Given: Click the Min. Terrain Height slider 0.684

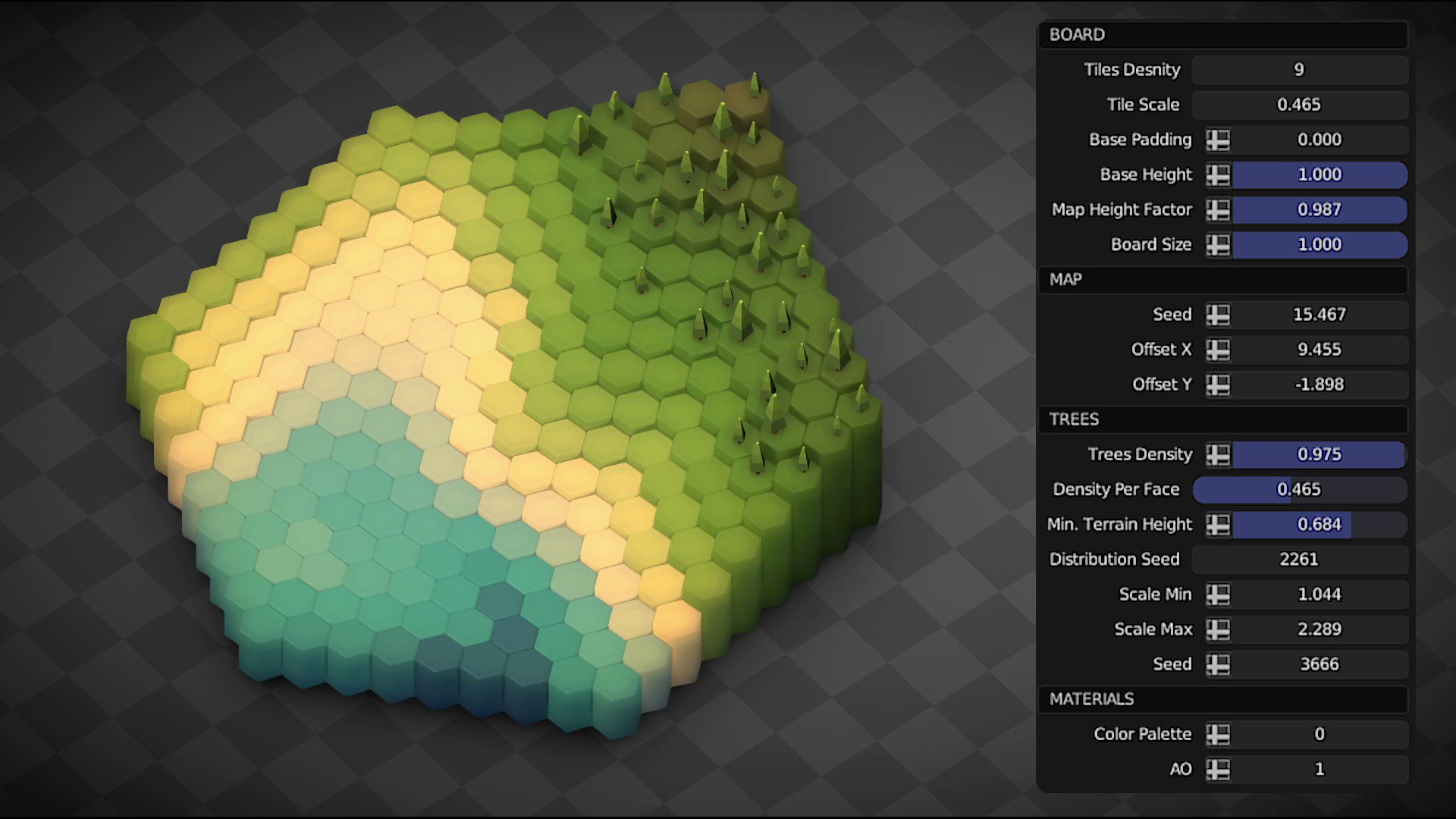Looking at the screenshot, I should (1320, 524).
